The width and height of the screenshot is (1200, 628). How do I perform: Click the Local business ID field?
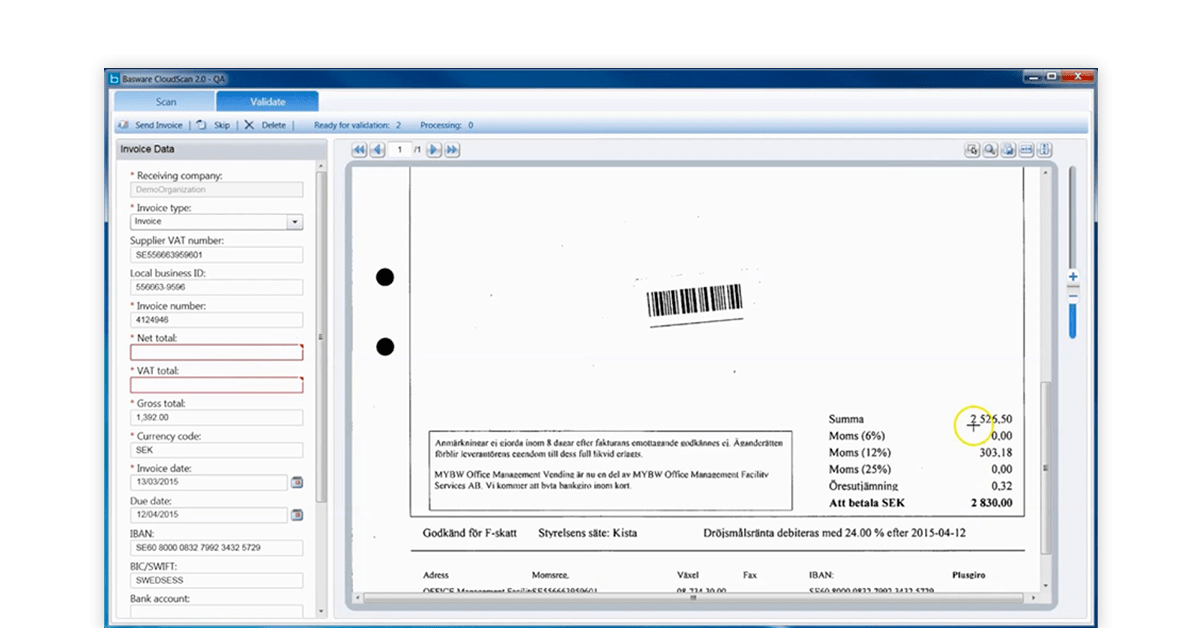tap(216, 287)
